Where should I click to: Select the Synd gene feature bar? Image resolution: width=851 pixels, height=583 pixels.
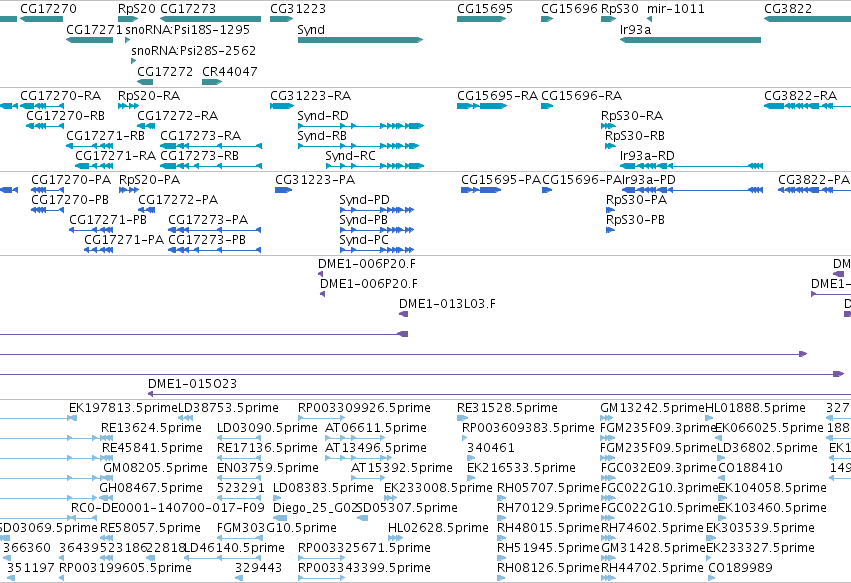[x=360, y=40]
